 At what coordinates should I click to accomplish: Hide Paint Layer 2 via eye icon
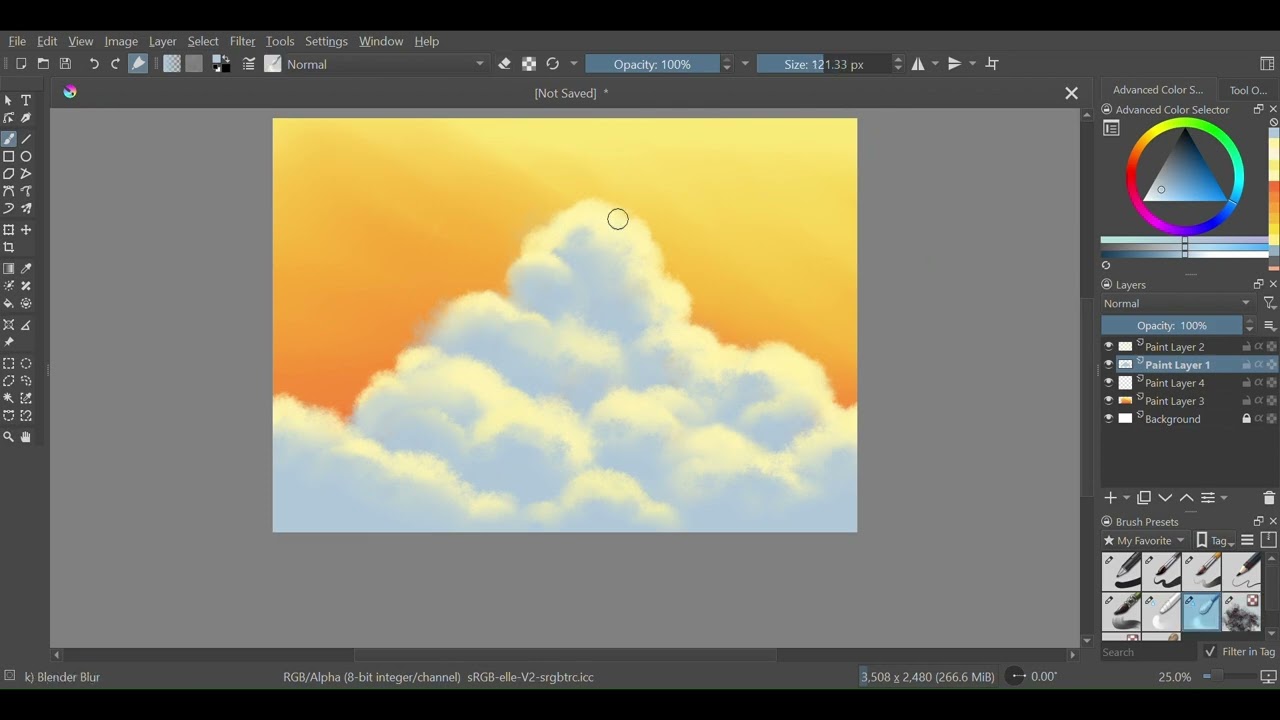(1108, 347)
